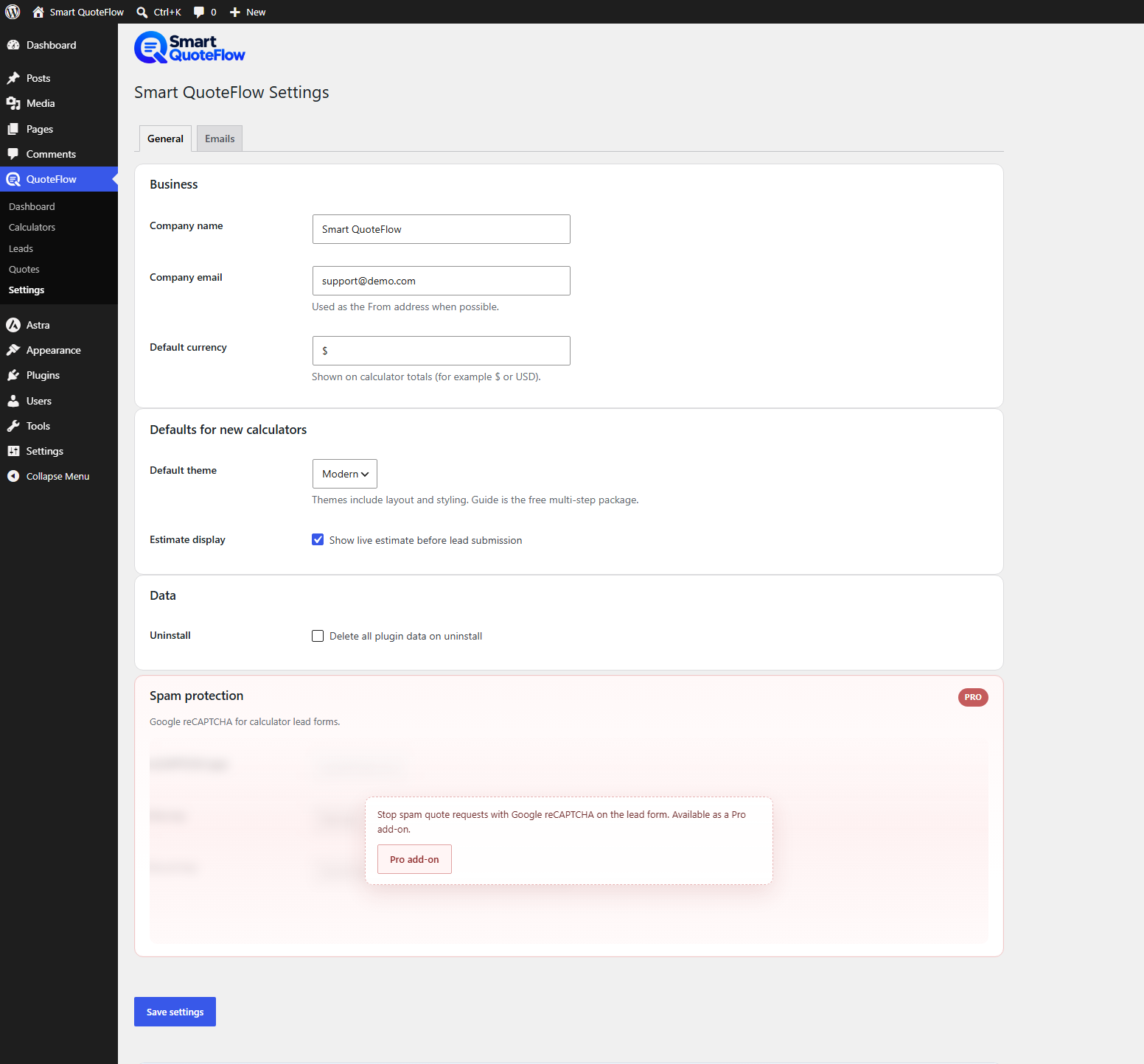Click the comments bubble icon in admin bar
The height and width of the screenshot is (1064, 1144).
coord(199,12)
